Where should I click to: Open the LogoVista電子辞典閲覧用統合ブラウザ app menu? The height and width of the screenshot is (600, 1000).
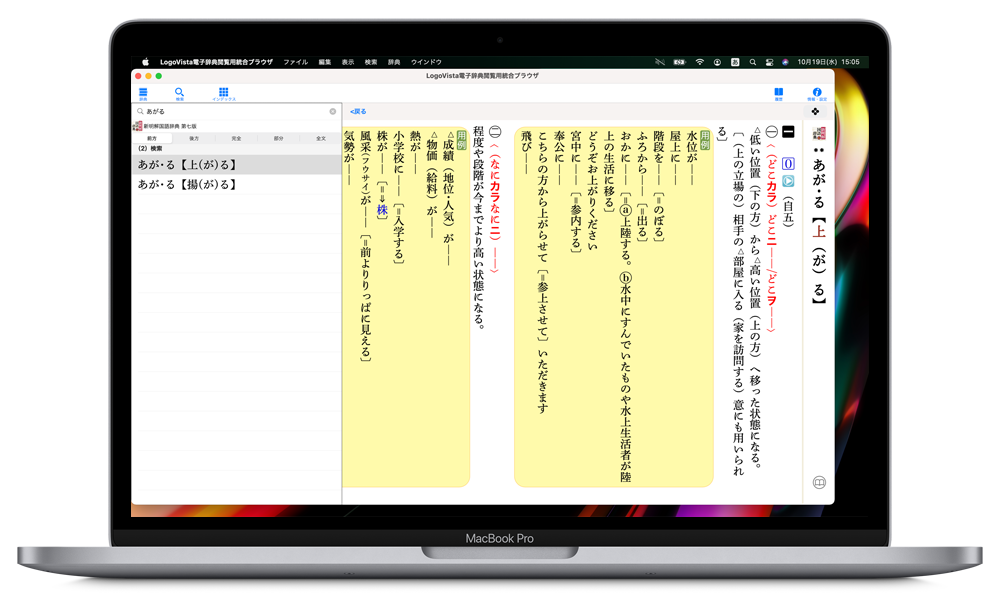[216, 62]
